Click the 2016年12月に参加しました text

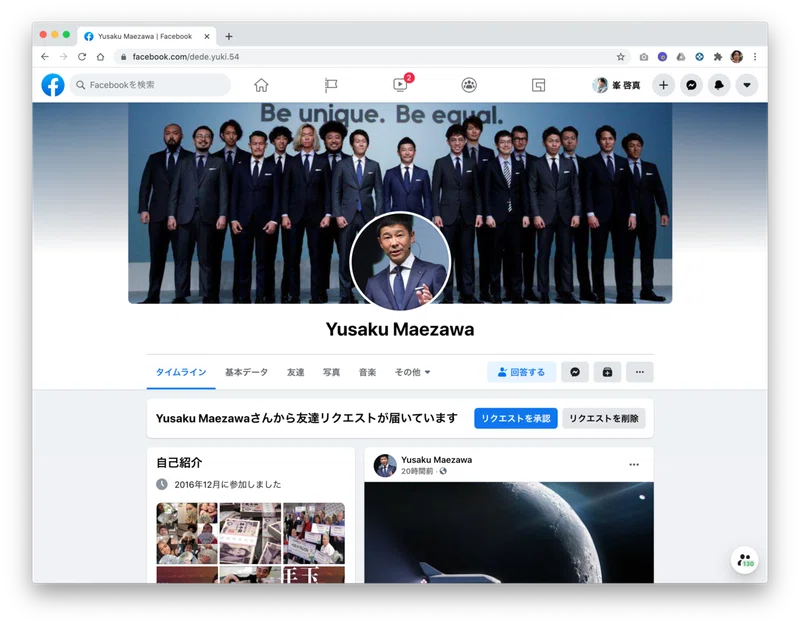pyautogui.click(x=228, y=484)
